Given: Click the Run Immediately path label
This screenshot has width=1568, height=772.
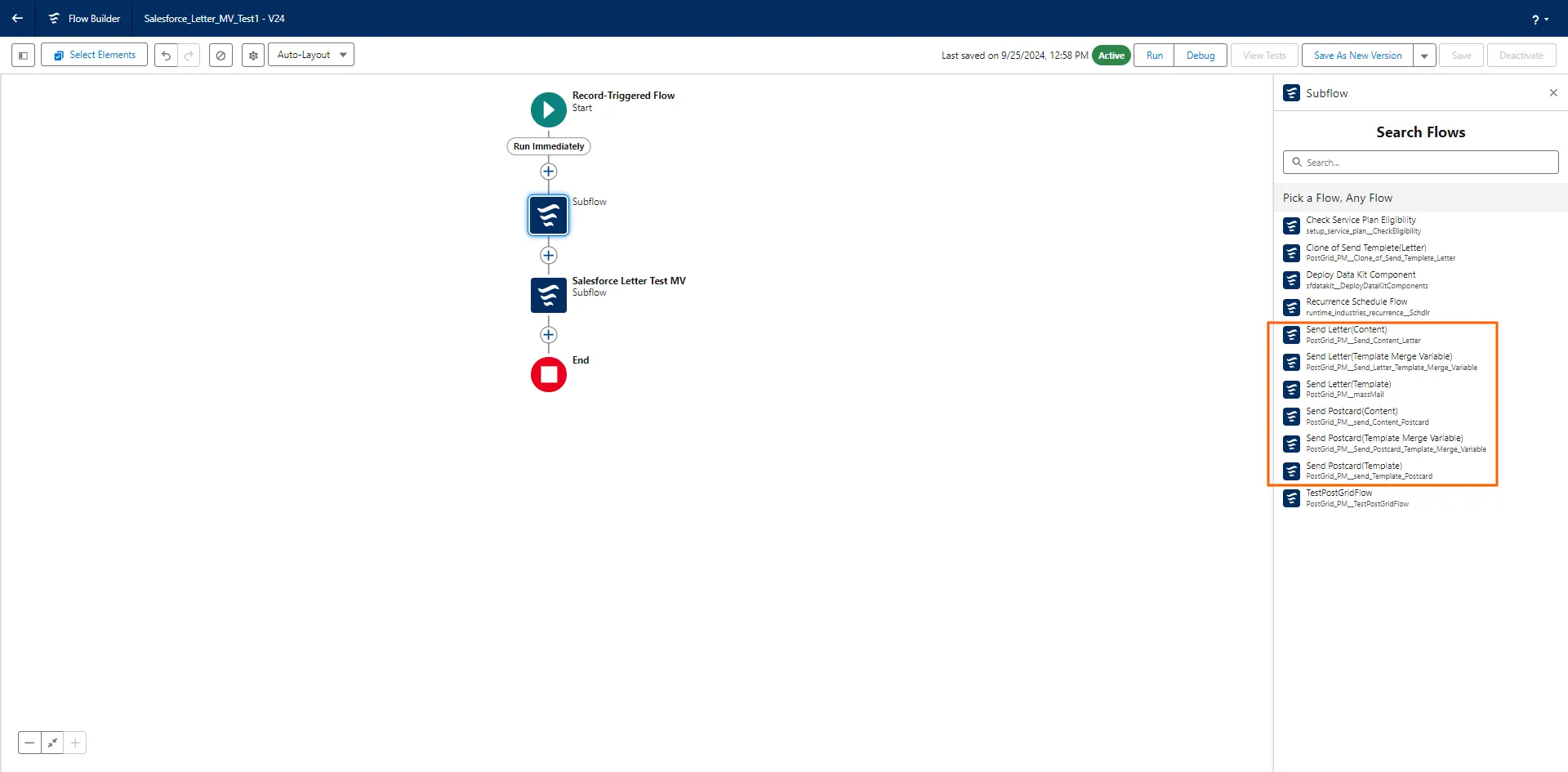Looking at the screenshot, I should tap(549, 146).
